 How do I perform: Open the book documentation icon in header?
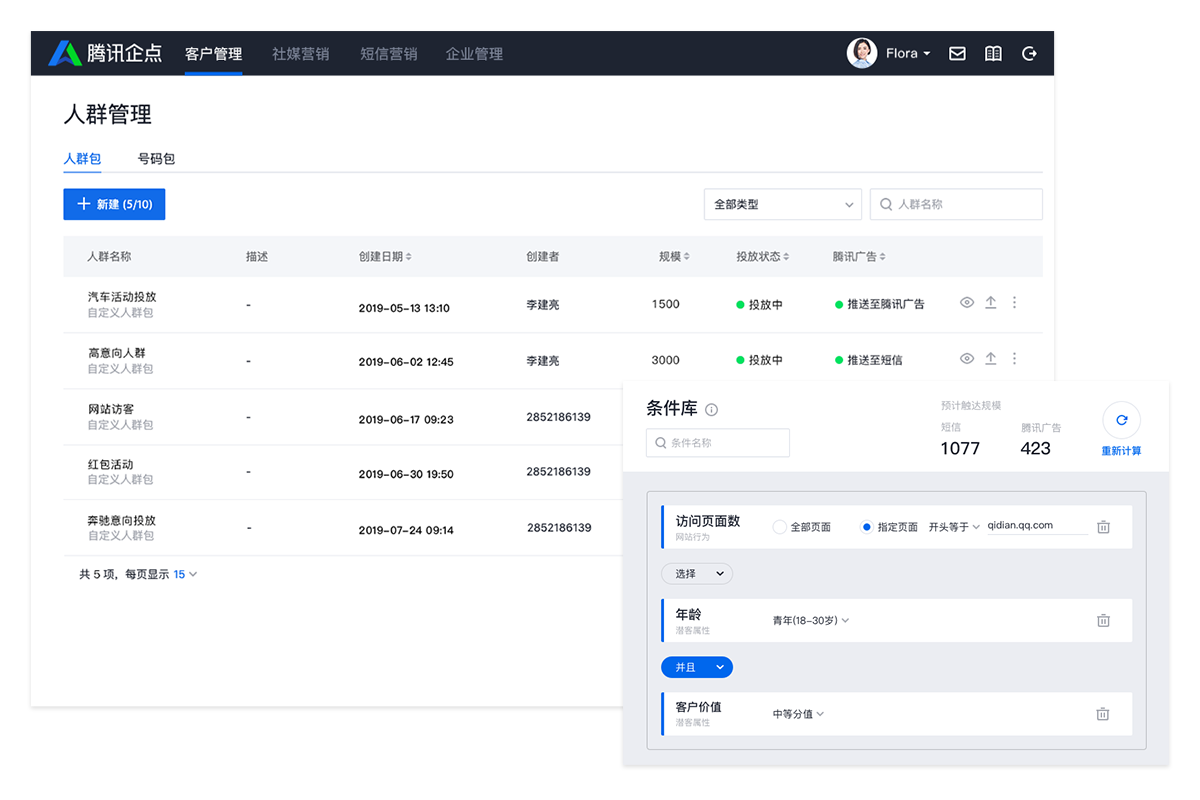point(993,54)
